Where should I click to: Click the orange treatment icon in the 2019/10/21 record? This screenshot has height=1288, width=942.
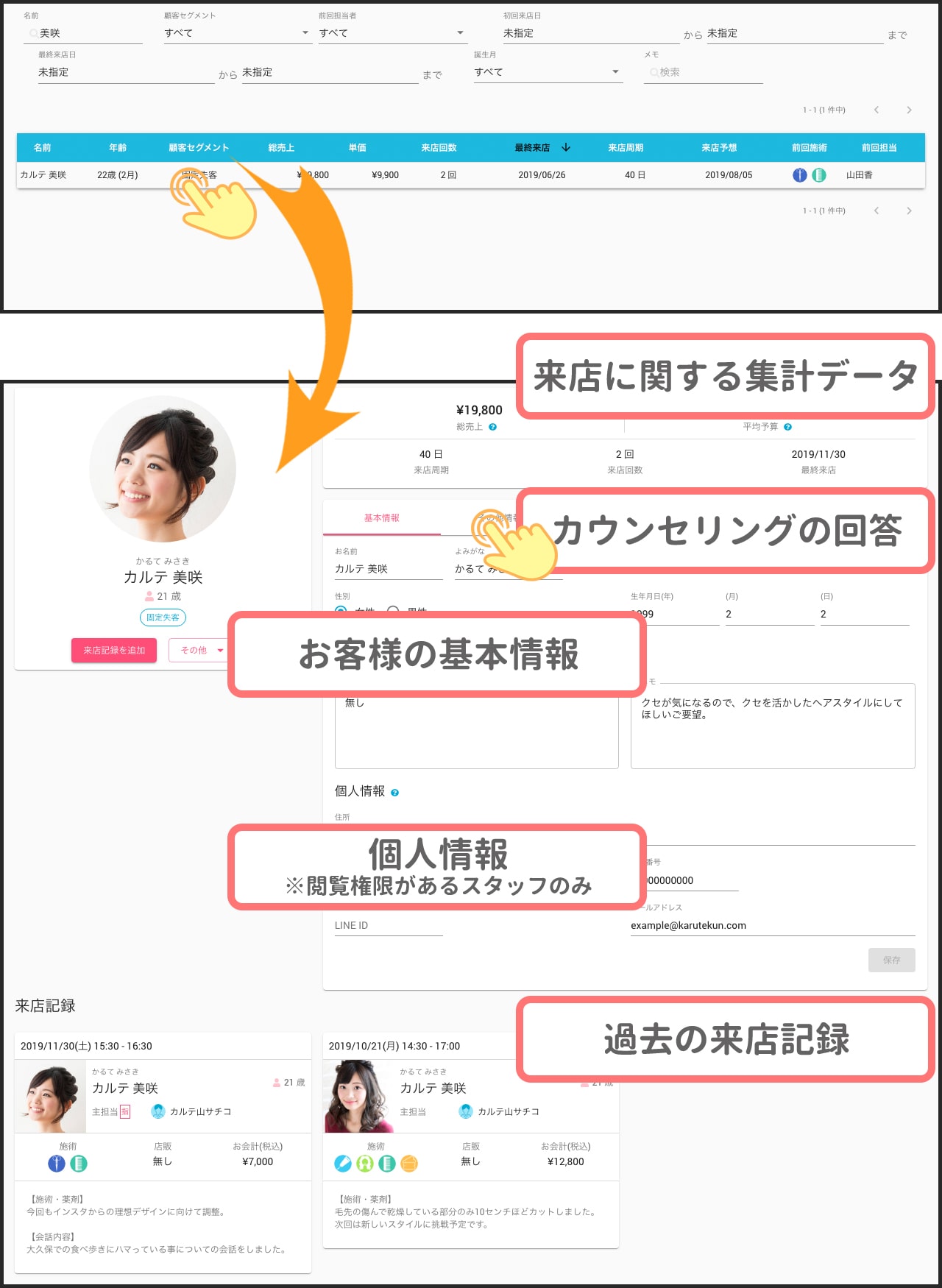click(409, 1164)
